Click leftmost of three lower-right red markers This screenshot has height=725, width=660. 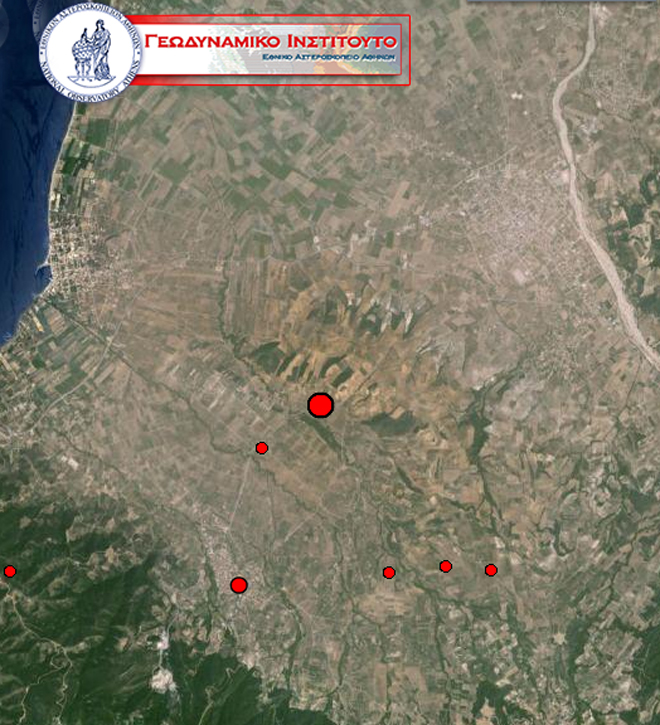[x=389, y=572]
